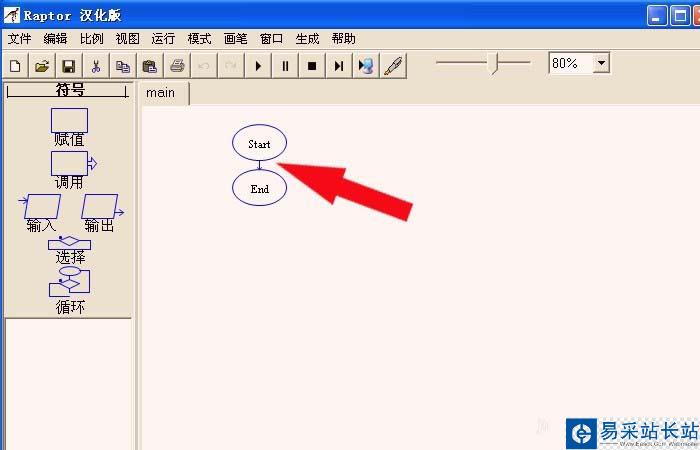Image resolution: width=700 pixels, height=450 pixels.
Task: Step to next symbol with the step button
Action: click(339, 66)
